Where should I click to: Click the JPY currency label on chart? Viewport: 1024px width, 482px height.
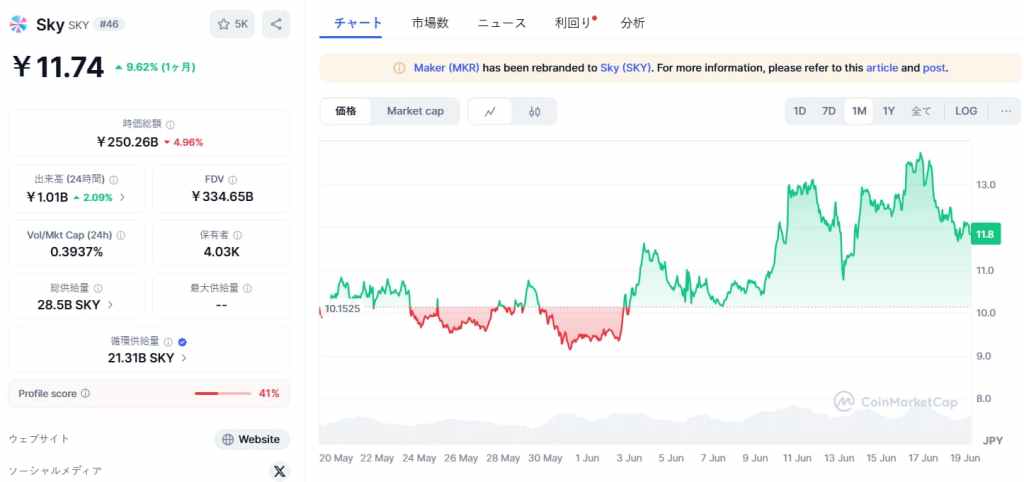pos(993,440)
